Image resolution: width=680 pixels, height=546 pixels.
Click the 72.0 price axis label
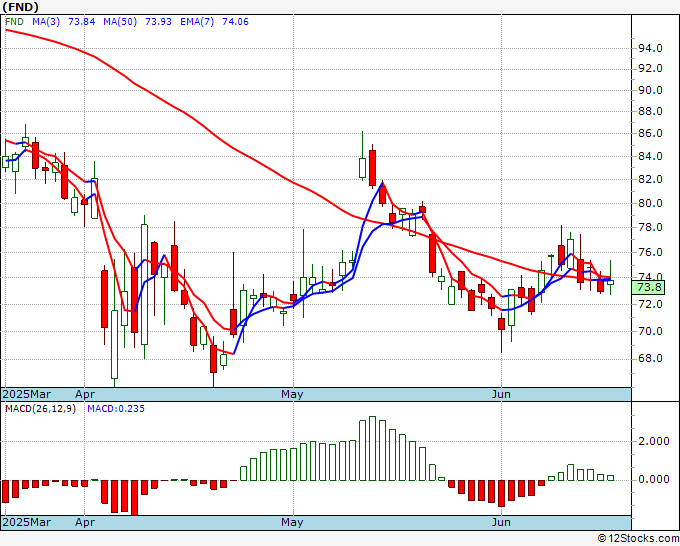pos(650,304)
